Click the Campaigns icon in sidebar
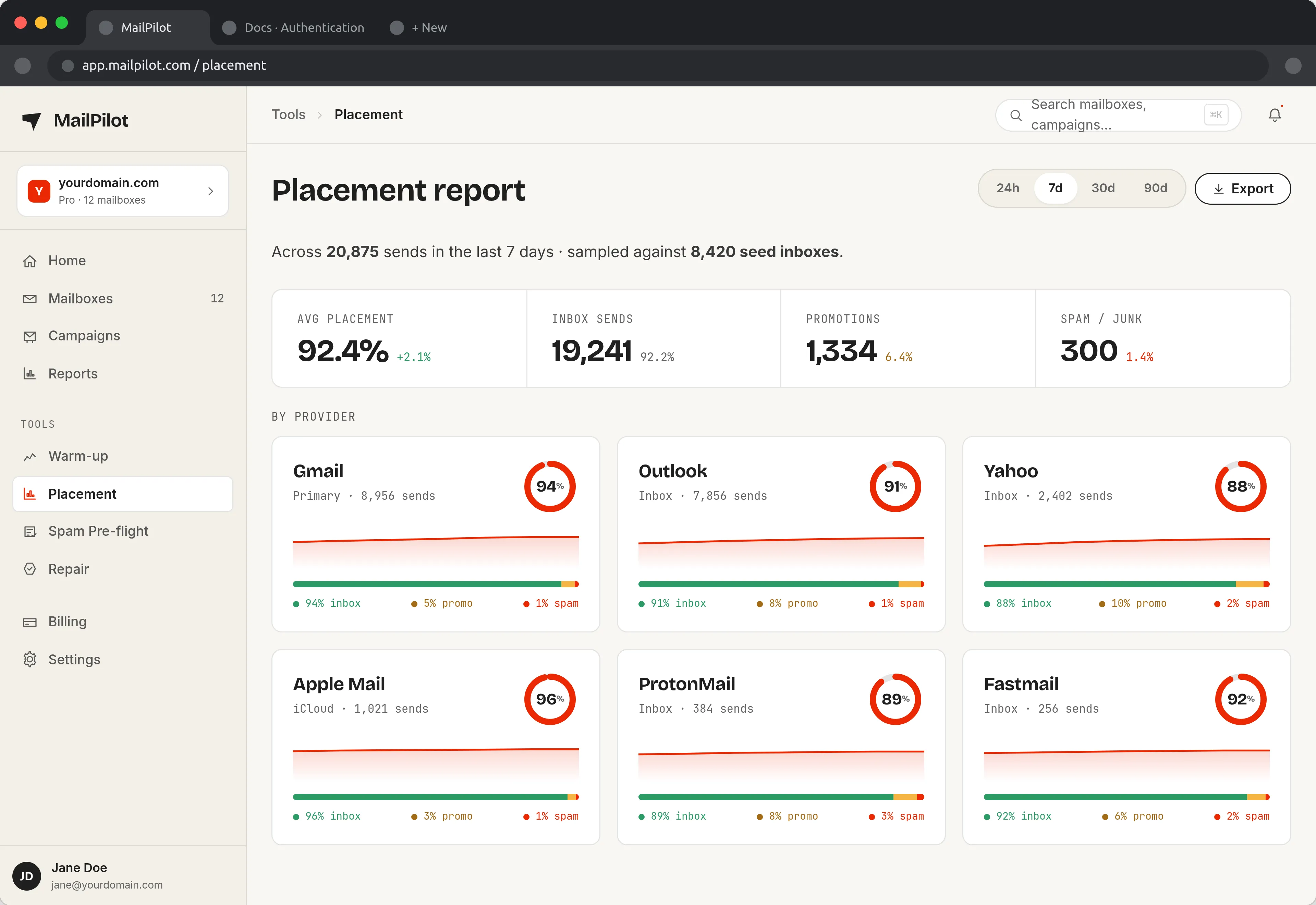The width and height of the screenshot is (1316, 905). coord(29,336)
